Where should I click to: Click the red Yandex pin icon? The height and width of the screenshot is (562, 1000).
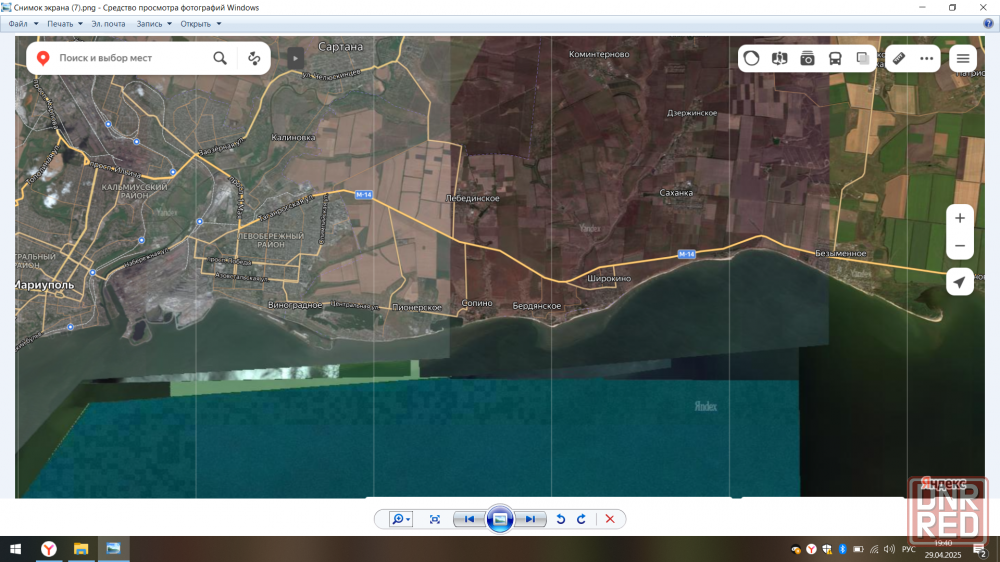click(43, 58)
